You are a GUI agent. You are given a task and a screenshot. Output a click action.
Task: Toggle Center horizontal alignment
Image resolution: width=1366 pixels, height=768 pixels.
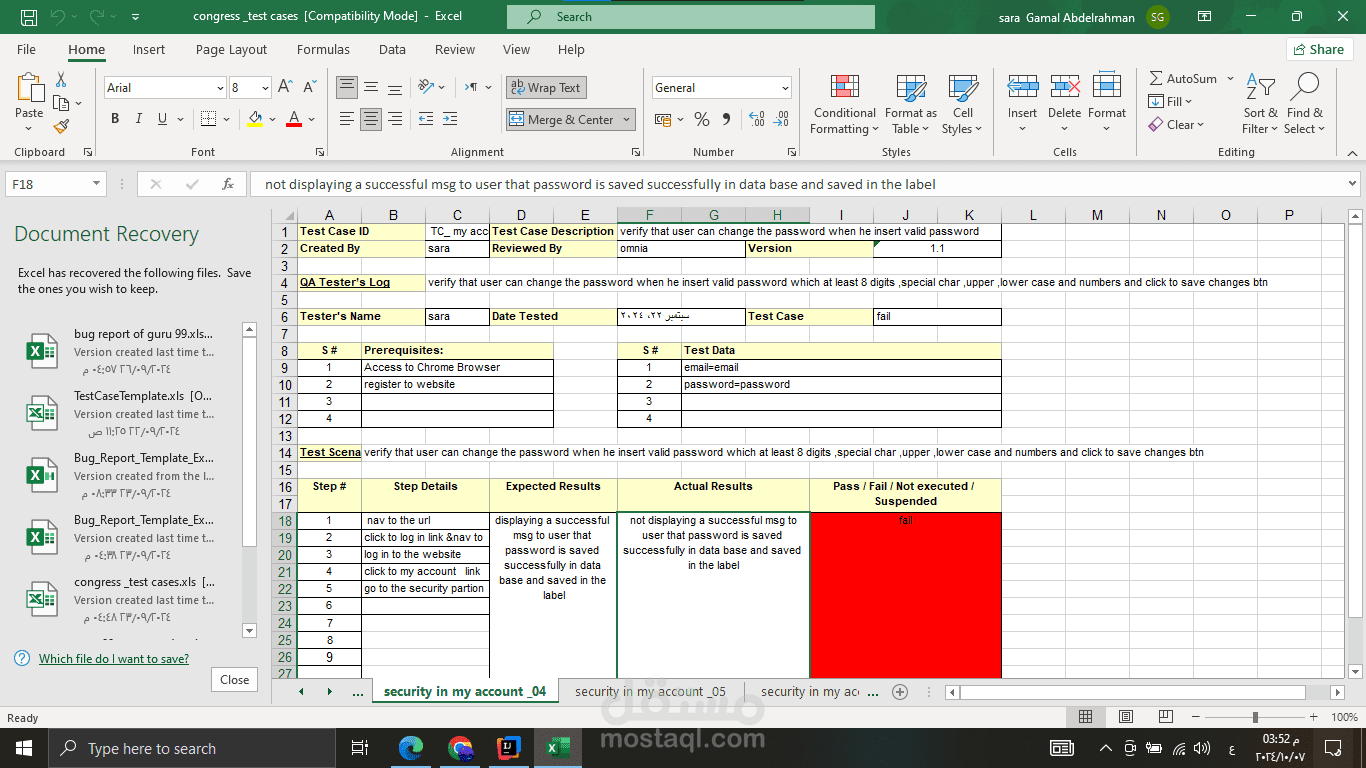coord(371,119)
